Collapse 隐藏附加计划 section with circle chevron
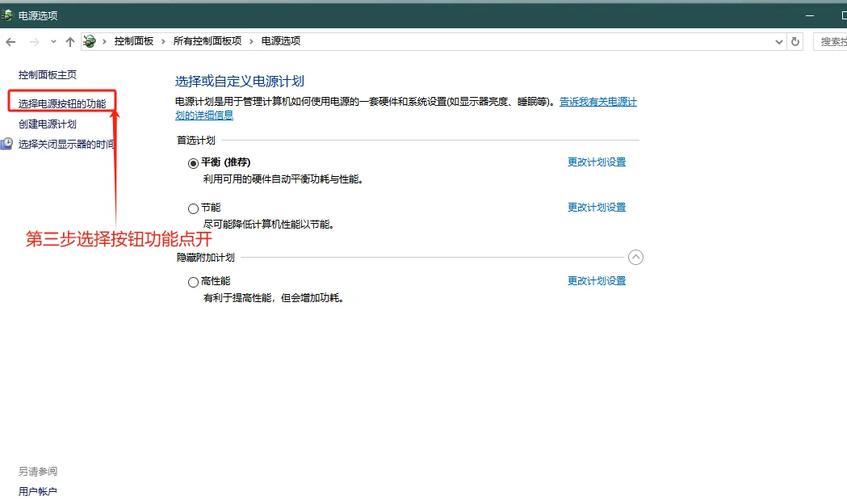Image resolution: width=847 pixels, height=500 pixels. pos(636,258)
